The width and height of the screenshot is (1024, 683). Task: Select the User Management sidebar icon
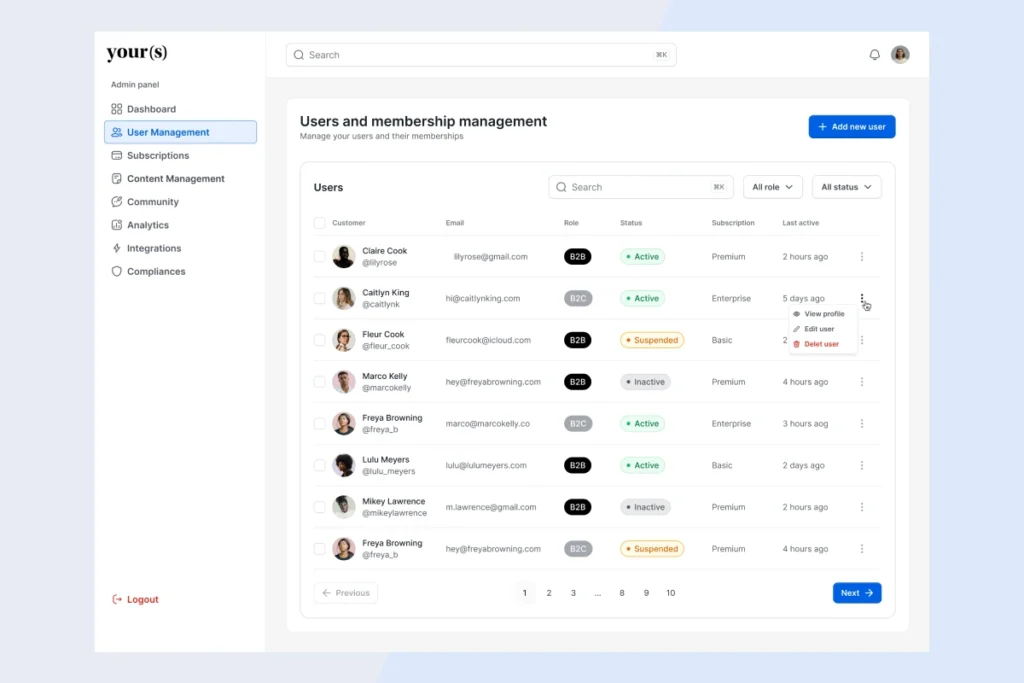(x=116, y=131)
